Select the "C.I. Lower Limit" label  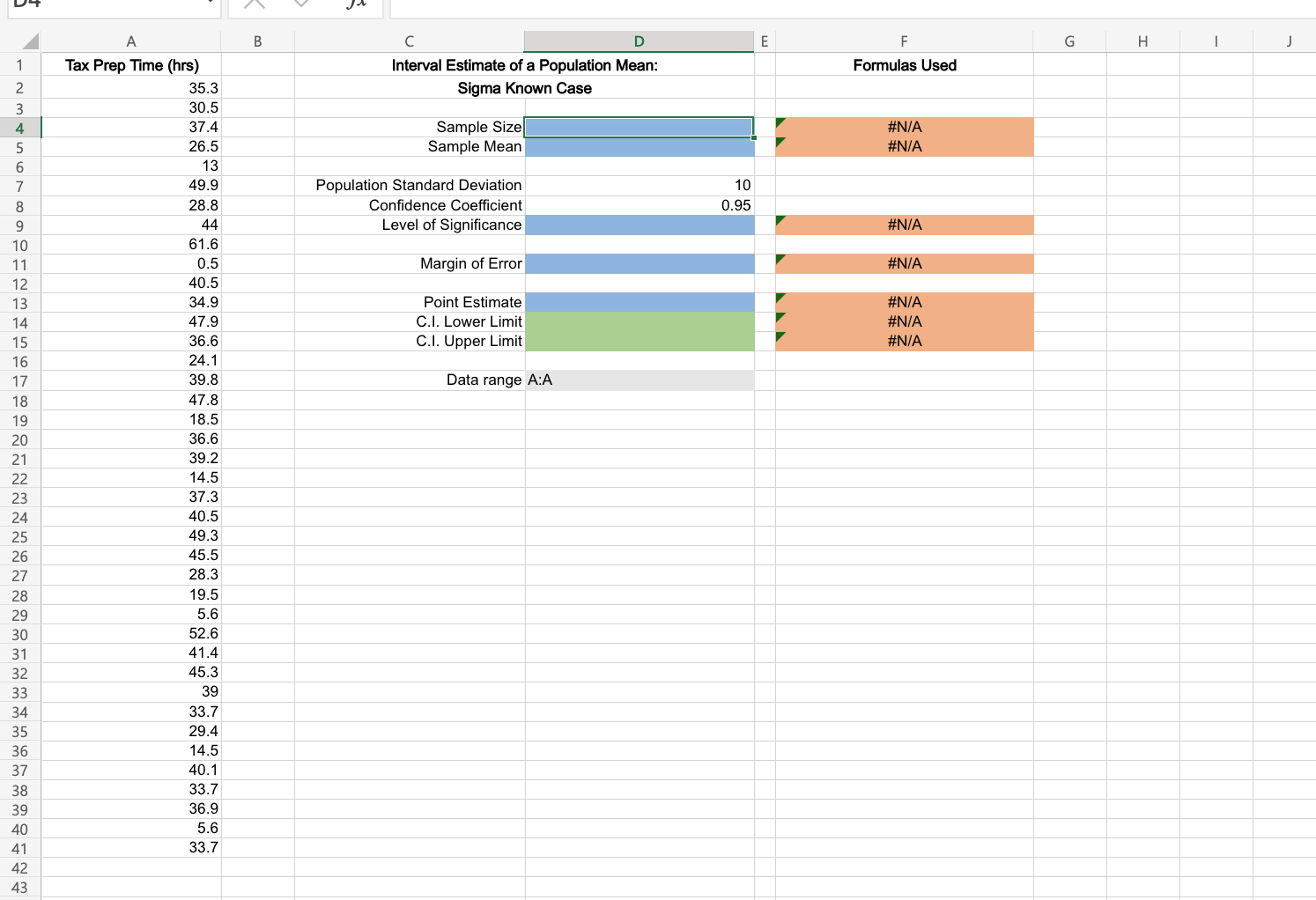(469, 321)
